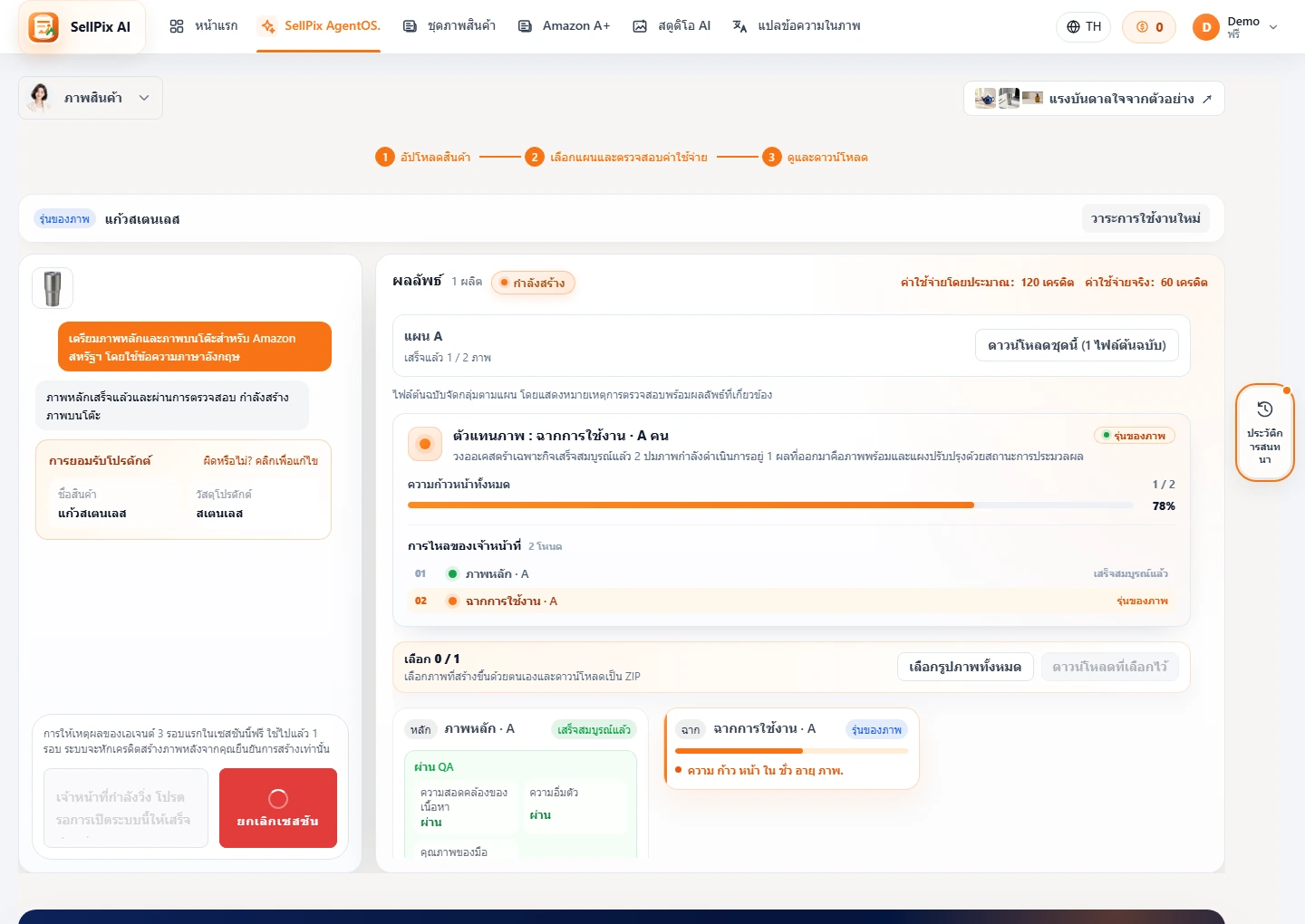Click the icon beside ชุดภาพสินค้า

411,26
